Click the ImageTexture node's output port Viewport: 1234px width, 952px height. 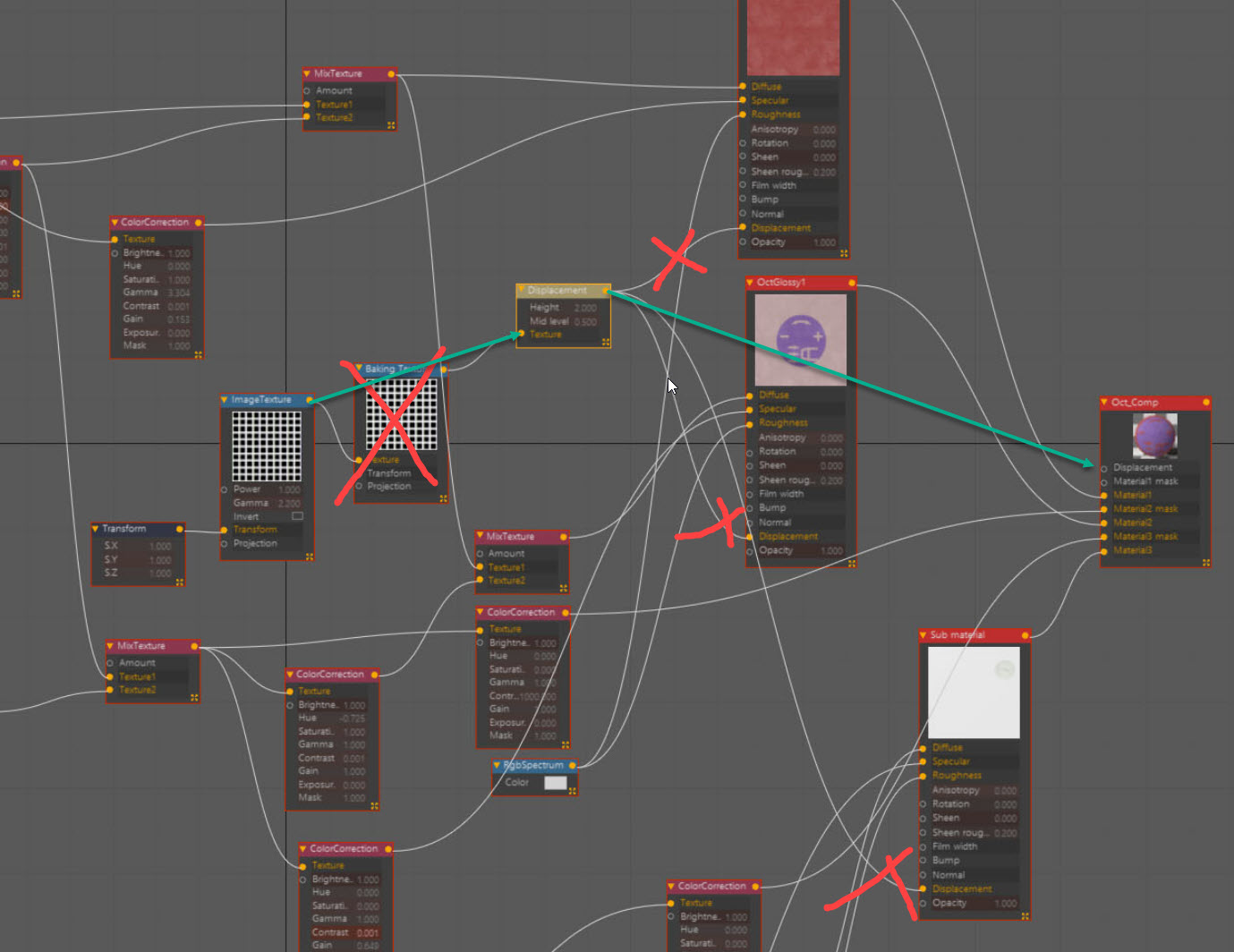coord(310,400)
